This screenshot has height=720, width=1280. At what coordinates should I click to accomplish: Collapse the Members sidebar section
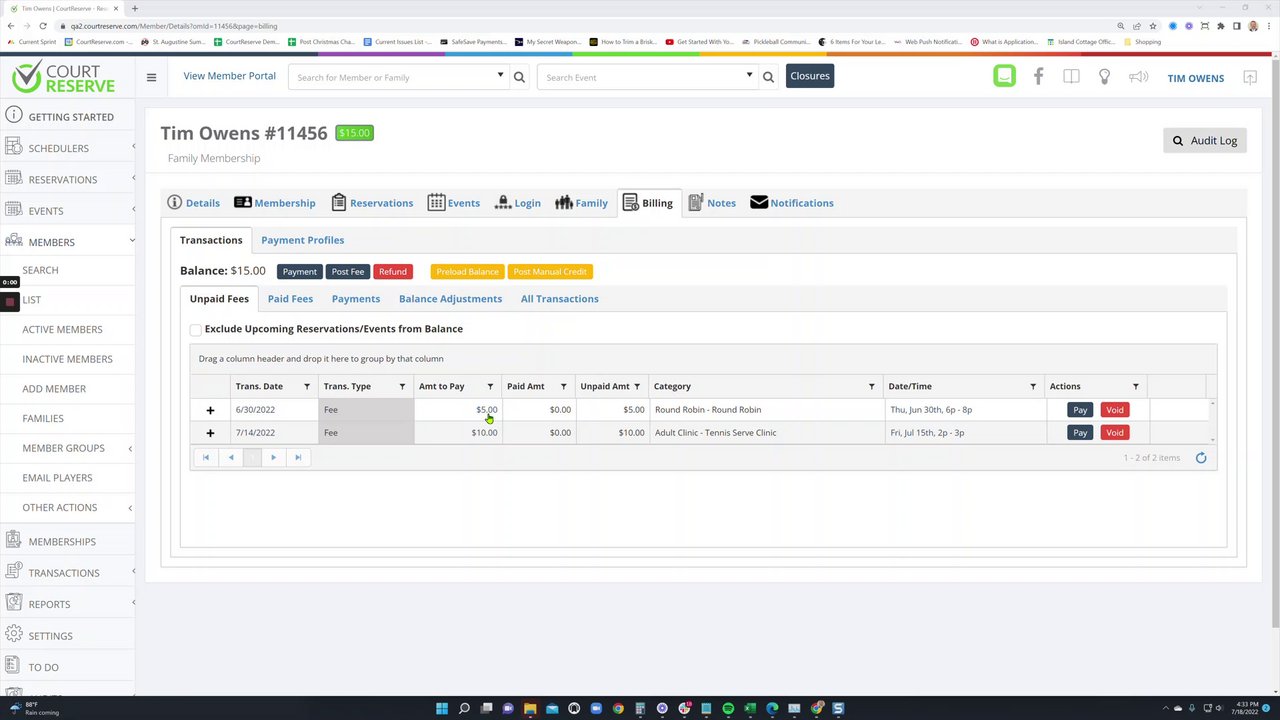[132, 241]
